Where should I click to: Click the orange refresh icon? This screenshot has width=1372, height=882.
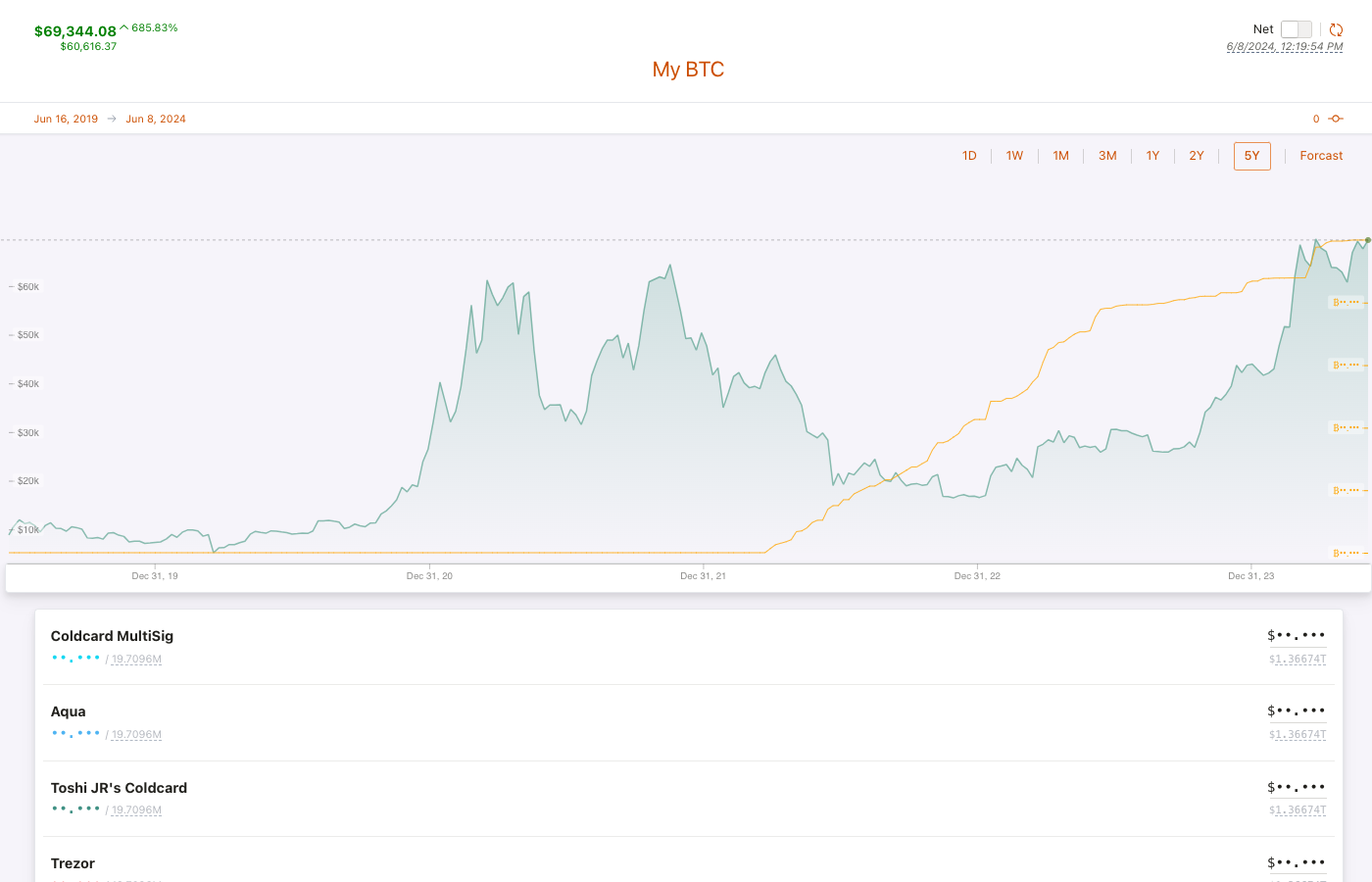click(x=1336, y=29)
